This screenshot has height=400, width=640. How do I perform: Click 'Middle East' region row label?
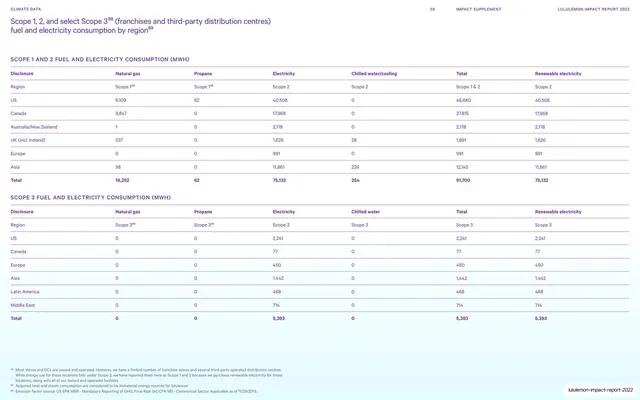click(x=22, y=305)
